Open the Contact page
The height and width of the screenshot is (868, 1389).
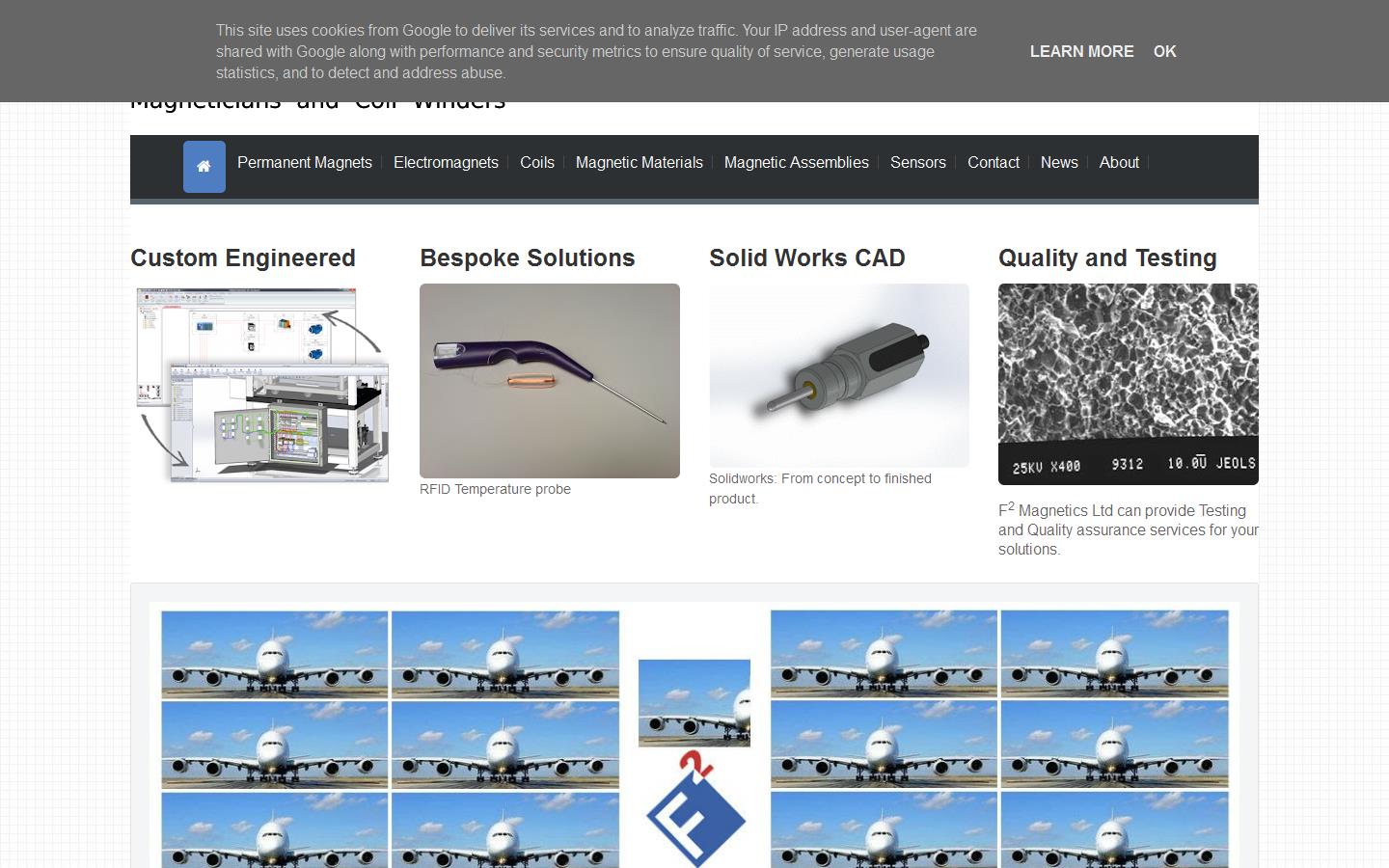coord(993,162)
